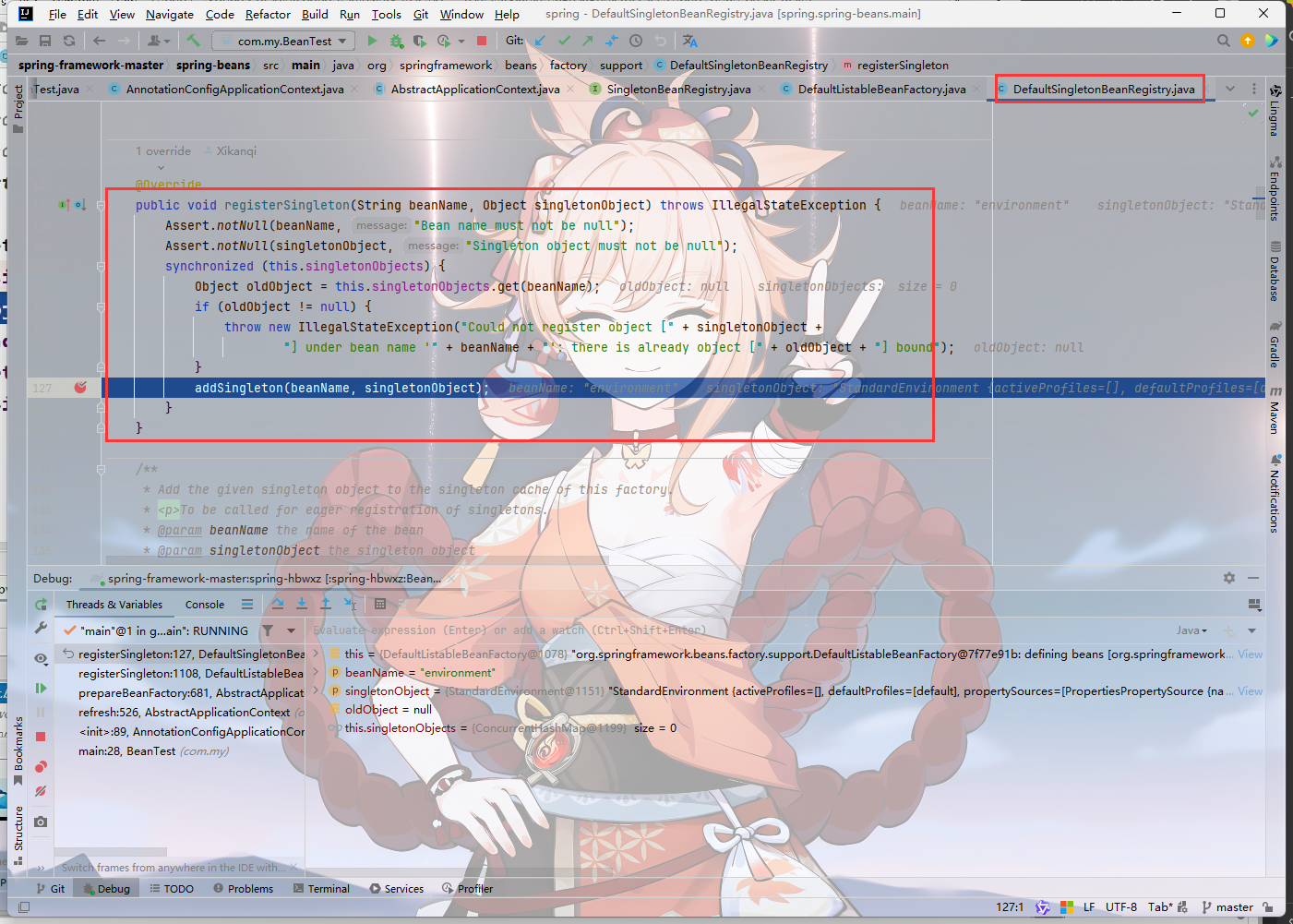Build project with the green hammer
Screen dimensions: 1293x924
[x=193, y=41]
